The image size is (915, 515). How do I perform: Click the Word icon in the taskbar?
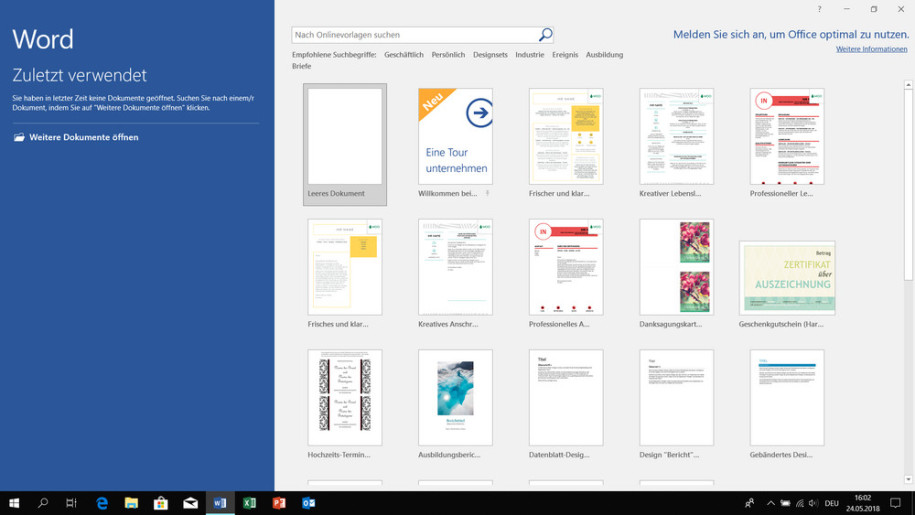click(x=220, y=503)
